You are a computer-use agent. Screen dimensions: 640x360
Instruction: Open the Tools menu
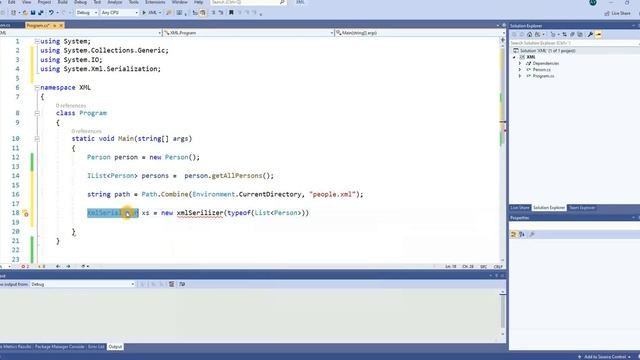click(x=133, y=2)
